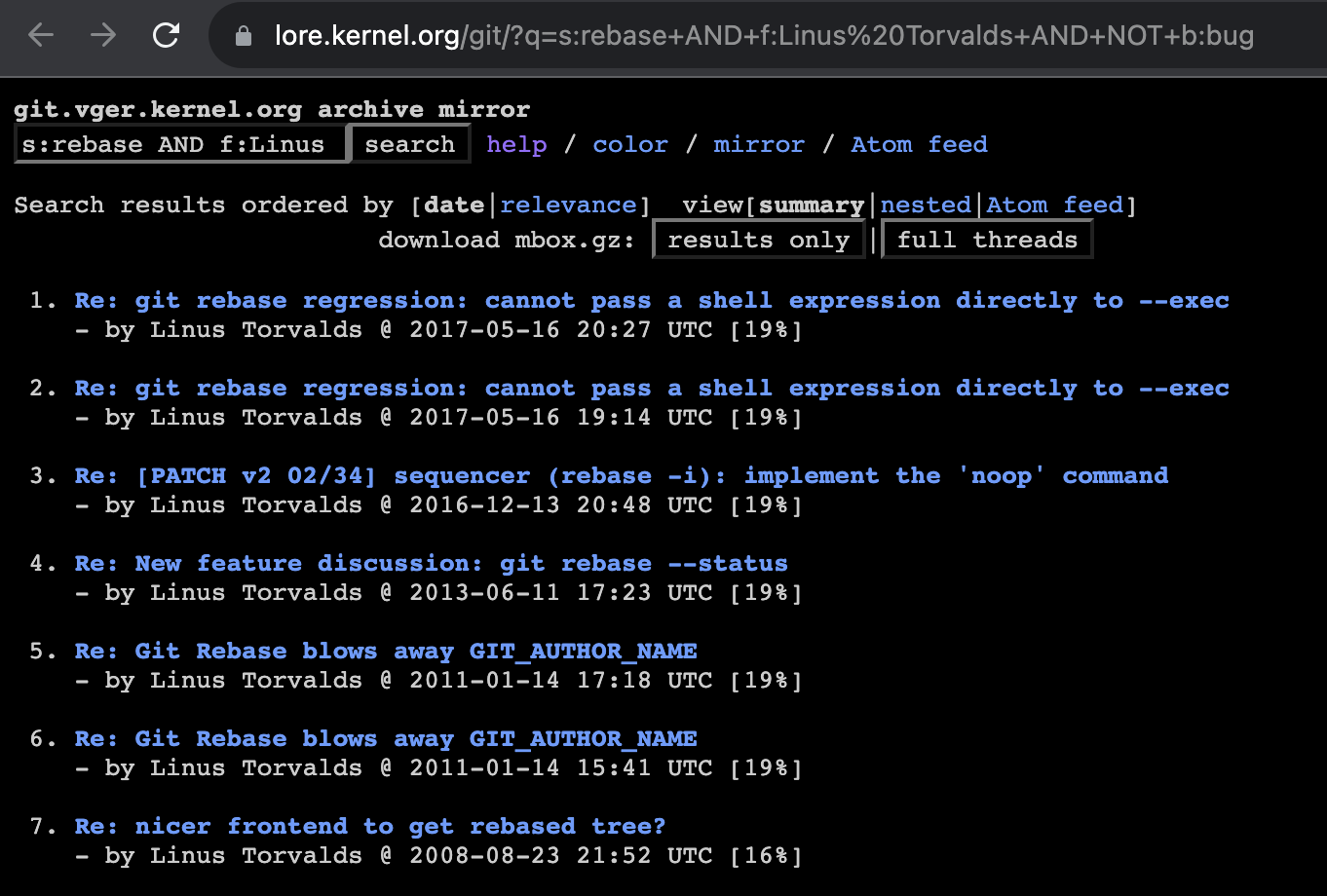Click date text 2011-01-14 17:18 UTC
Screen dimensions: 1327x896
pyautogui.click(x=561, y=680)
